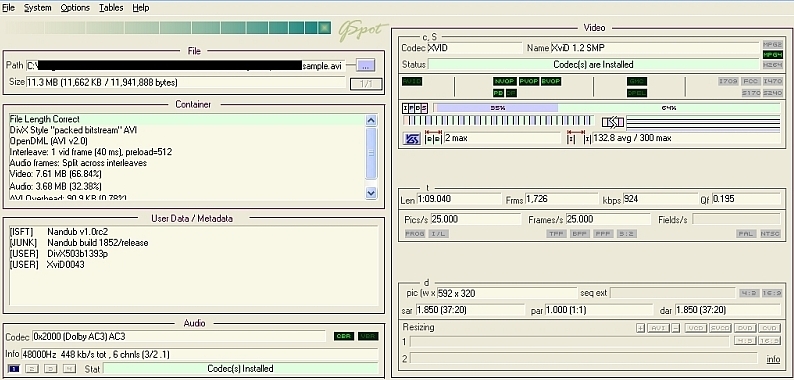Click the minus button beside the AVI preset
This screenshot has width=794, height=380.
pos(676,328)
